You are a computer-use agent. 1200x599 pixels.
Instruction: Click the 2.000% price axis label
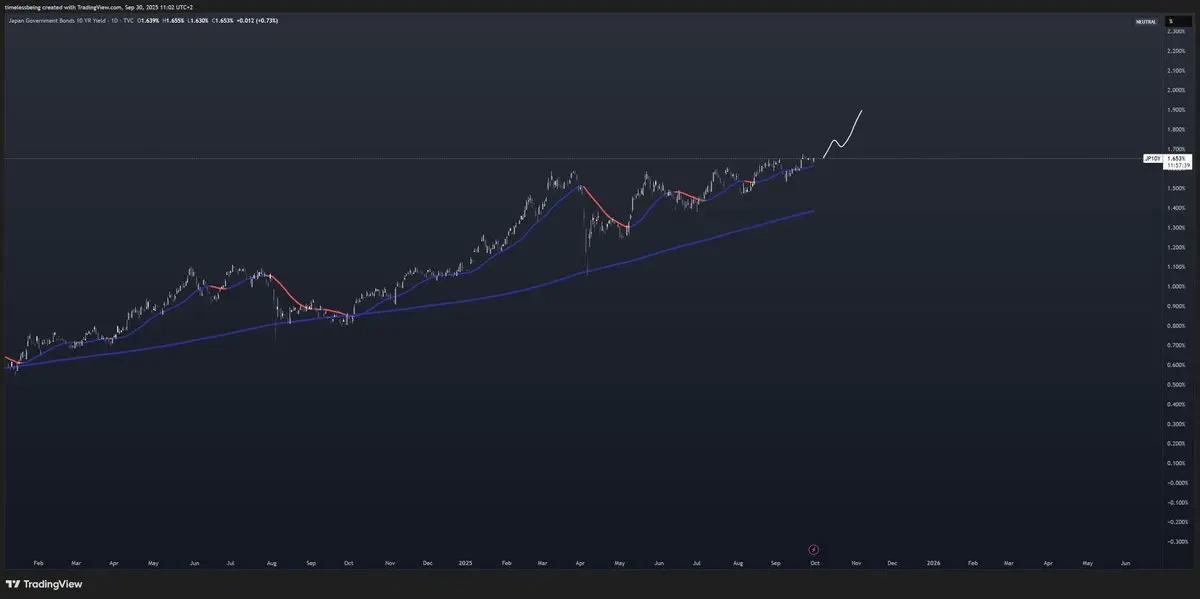1176,91
